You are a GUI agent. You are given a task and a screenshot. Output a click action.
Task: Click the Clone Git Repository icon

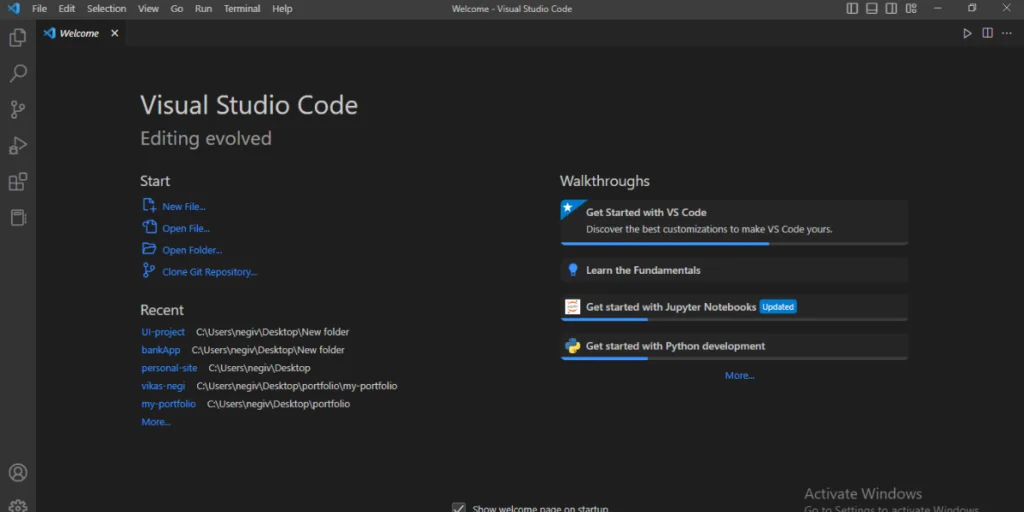(149, 270)
